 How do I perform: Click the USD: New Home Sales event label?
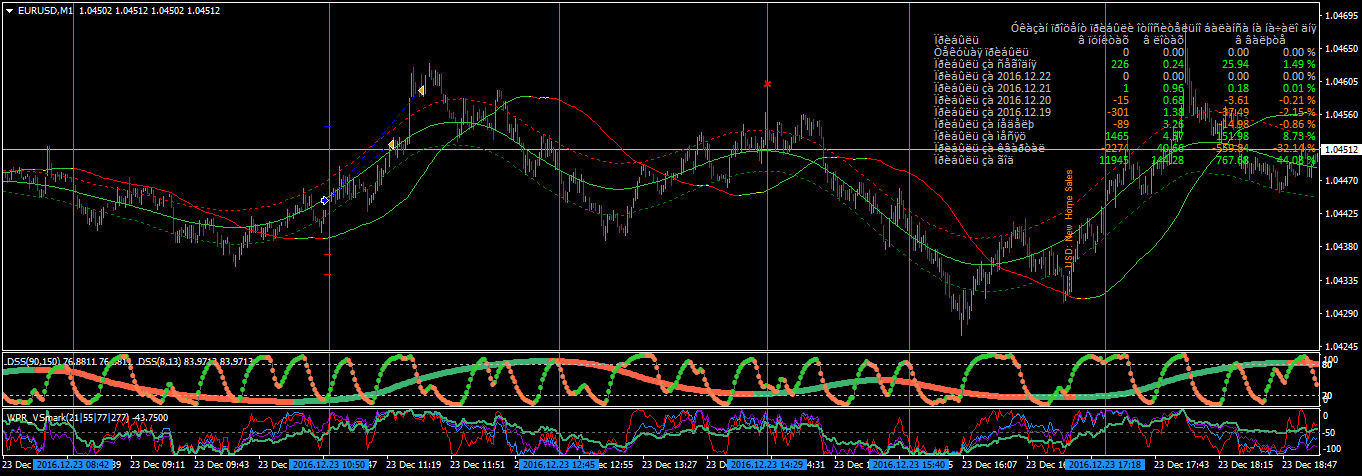1069,218
